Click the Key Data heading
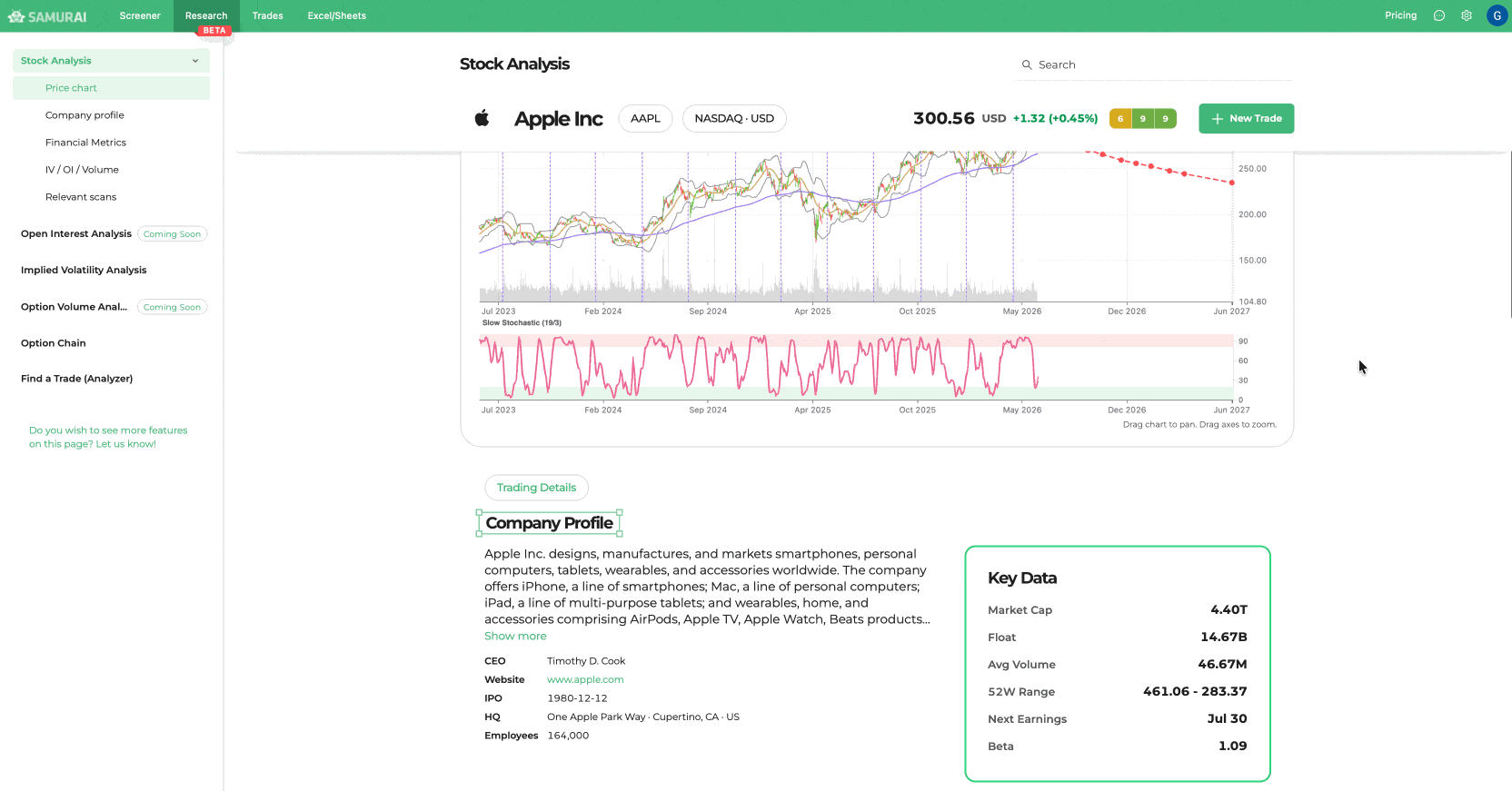Screen dimensions: 1512x791 (1022, 578)
